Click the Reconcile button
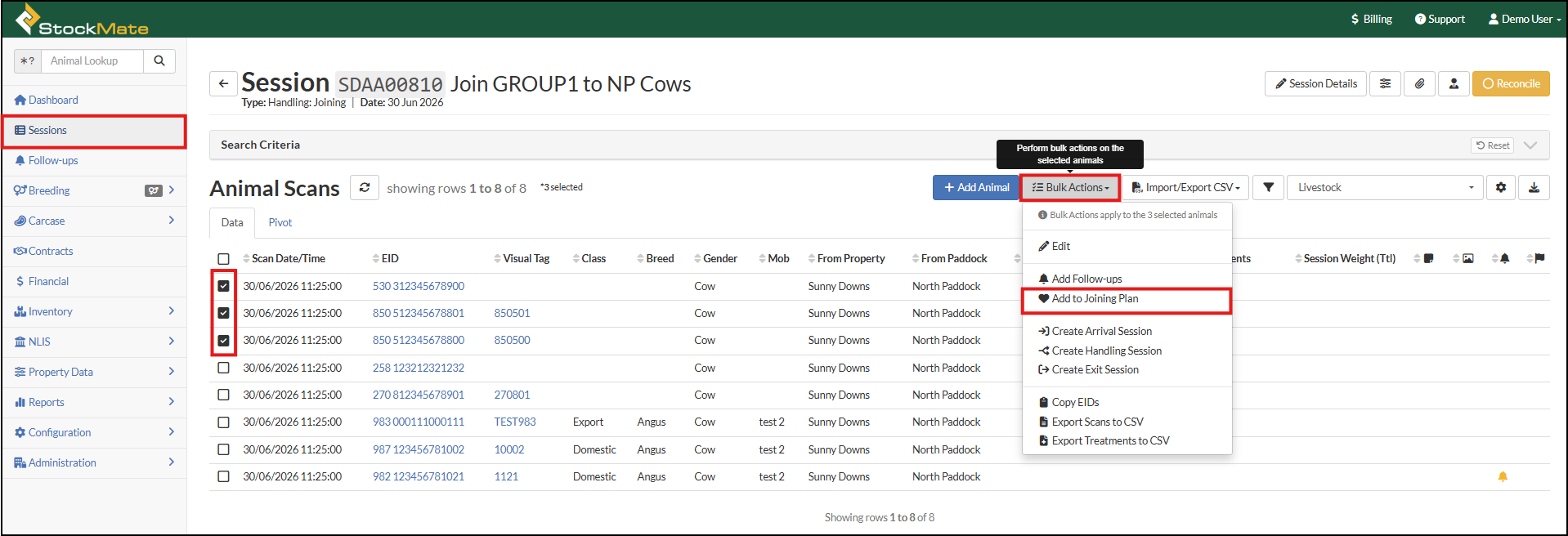Viewport: 1568px width, 536px height. [1511, 83]
